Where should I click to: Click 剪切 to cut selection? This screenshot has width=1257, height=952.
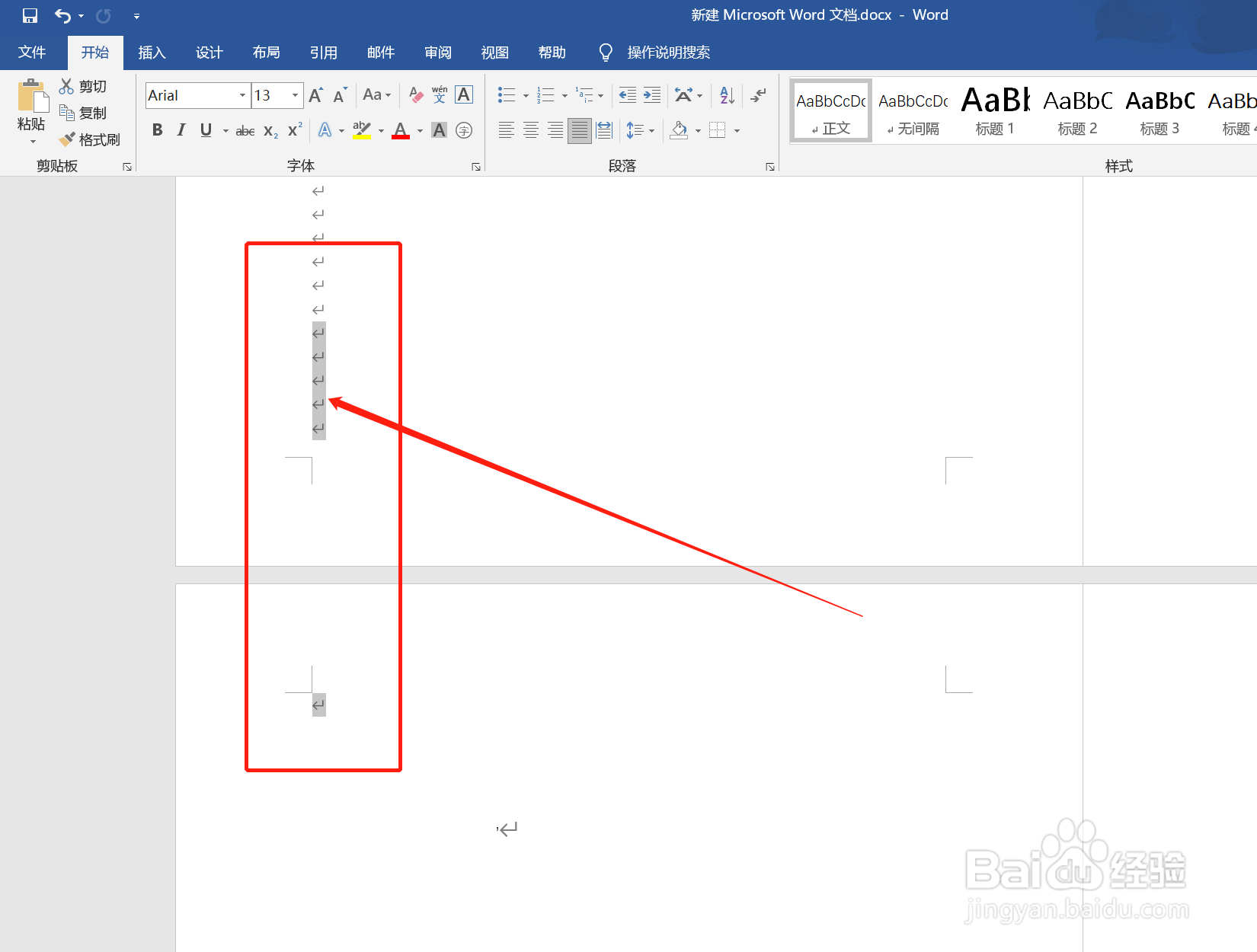coord(83,87)
